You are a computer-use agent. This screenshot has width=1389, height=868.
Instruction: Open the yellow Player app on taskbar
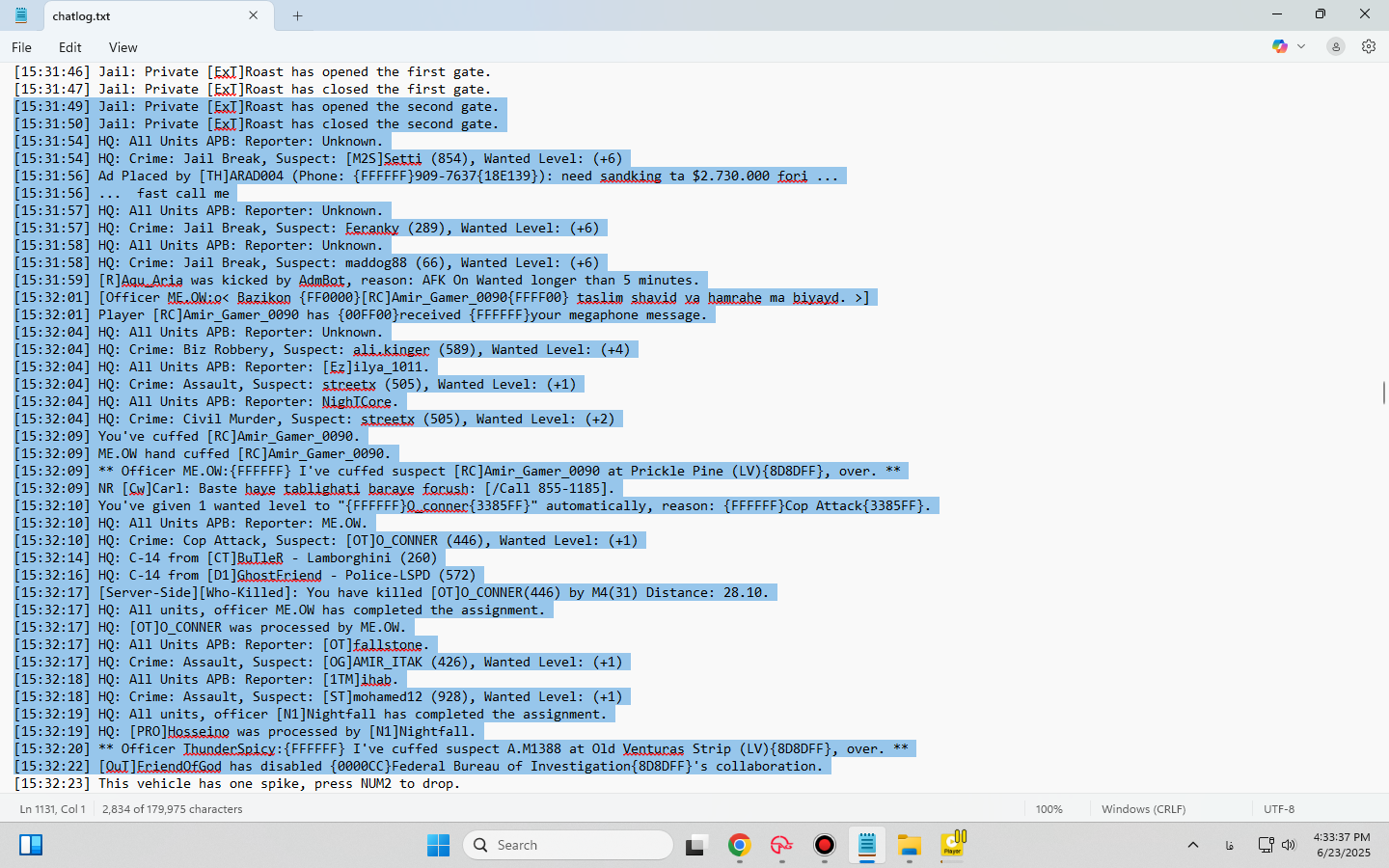pos(953,845)
